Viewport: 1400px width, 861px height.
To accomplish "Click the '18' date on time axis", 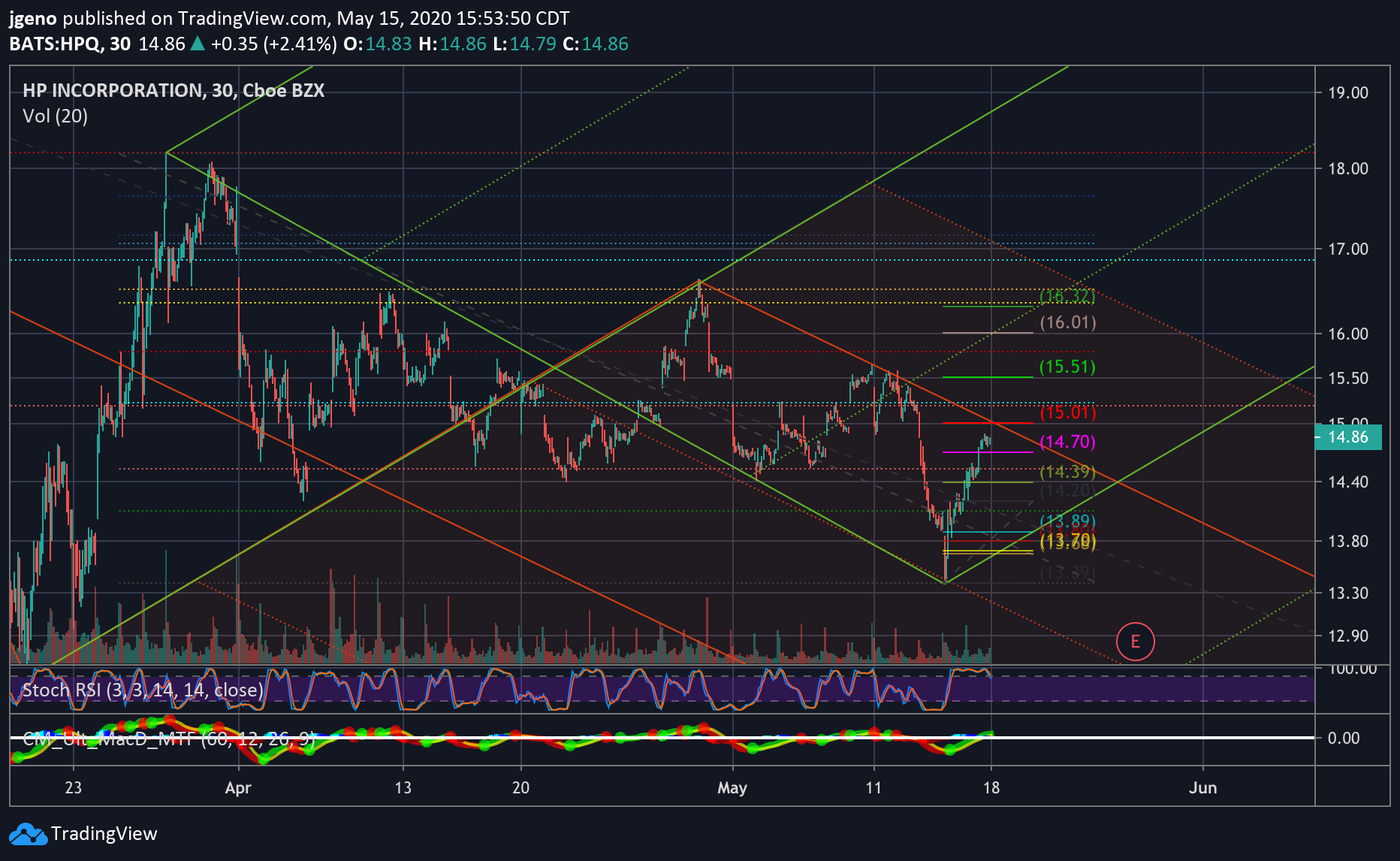I will [x=991, y=788].
